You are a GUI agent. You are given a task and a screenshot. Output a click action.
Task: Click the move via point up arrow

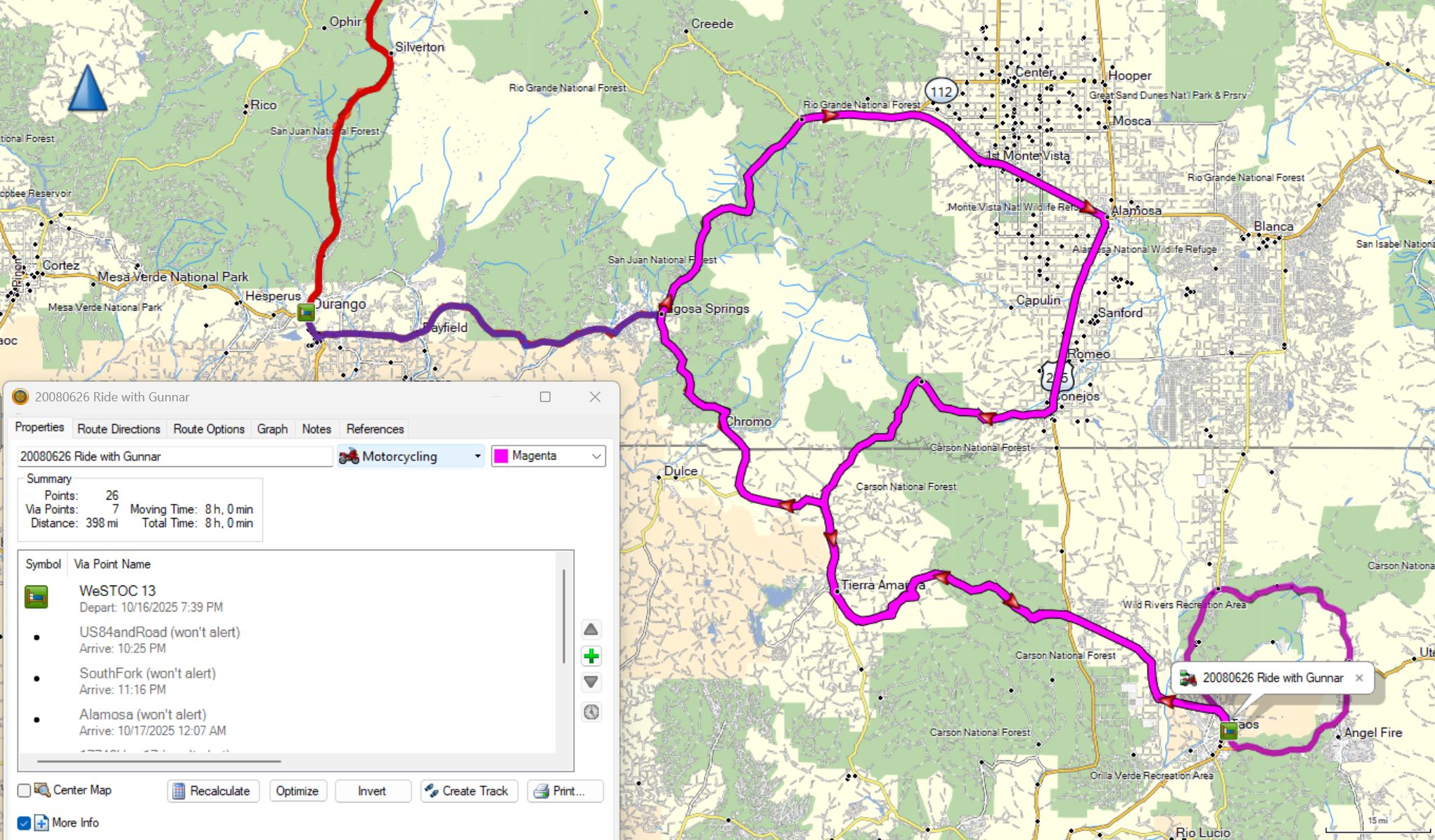pos(591,629)
